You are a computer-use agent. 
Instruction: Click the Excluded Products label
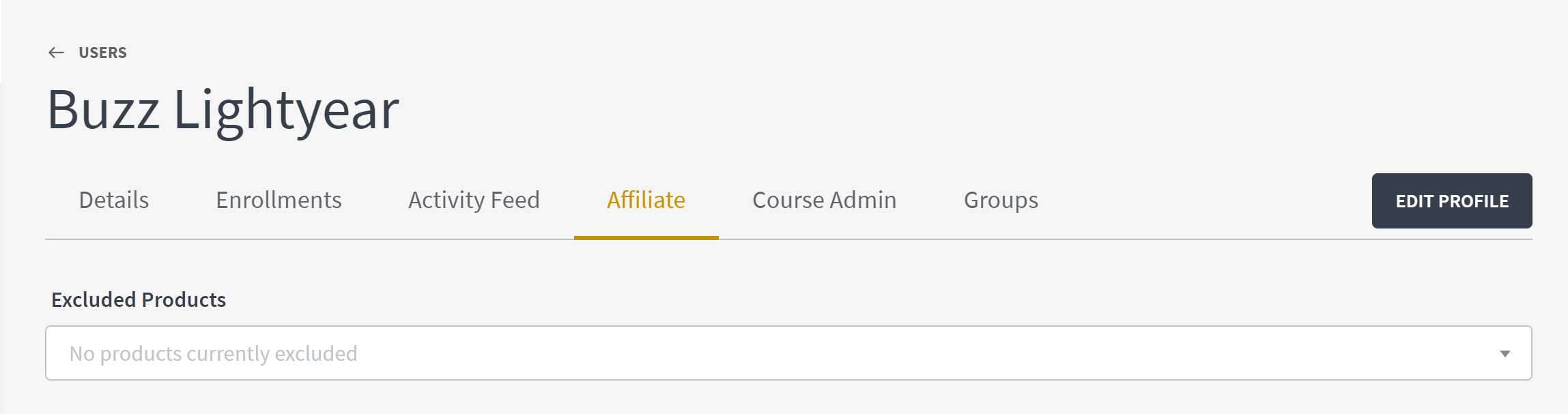tap(139, 299)
